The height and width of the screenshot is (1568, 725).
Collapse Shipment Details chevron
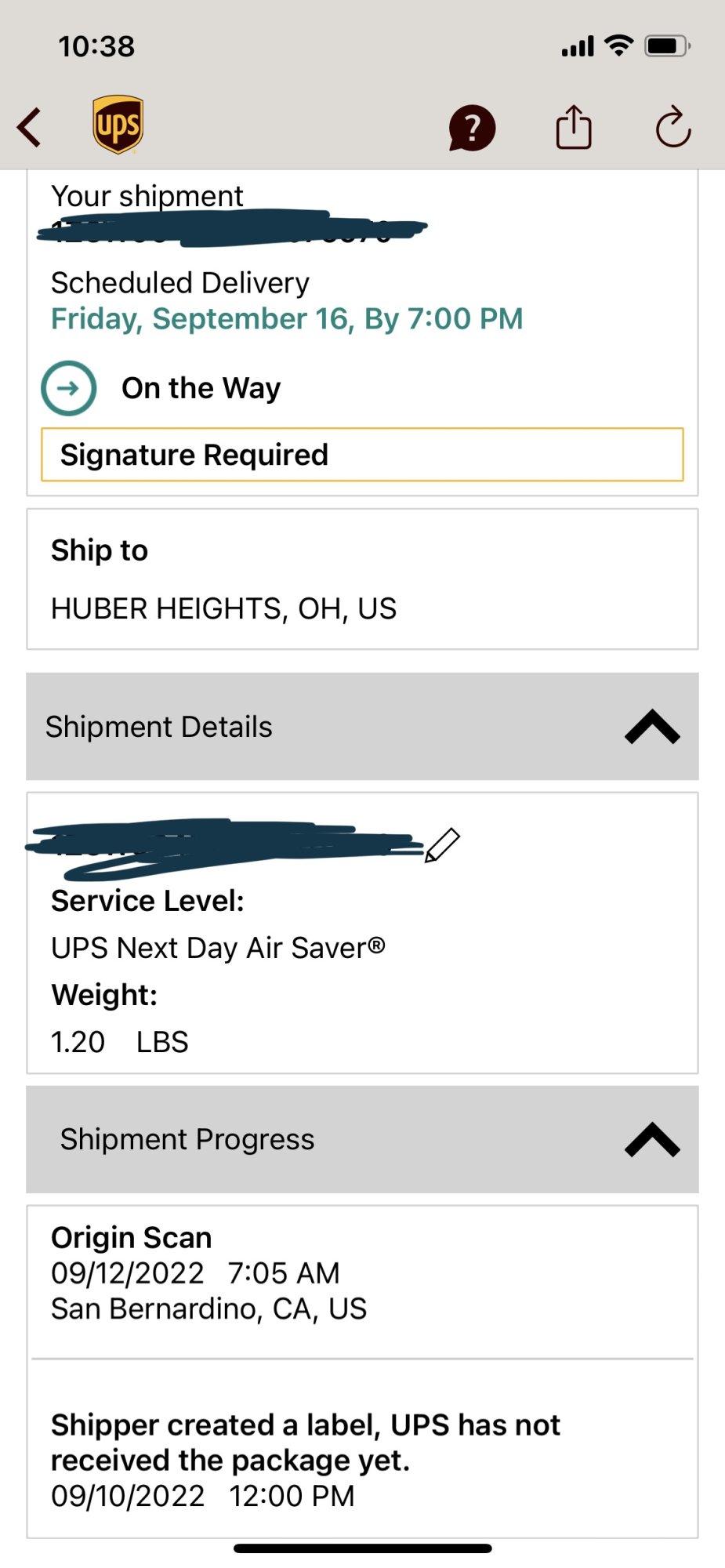click(652, 727)
